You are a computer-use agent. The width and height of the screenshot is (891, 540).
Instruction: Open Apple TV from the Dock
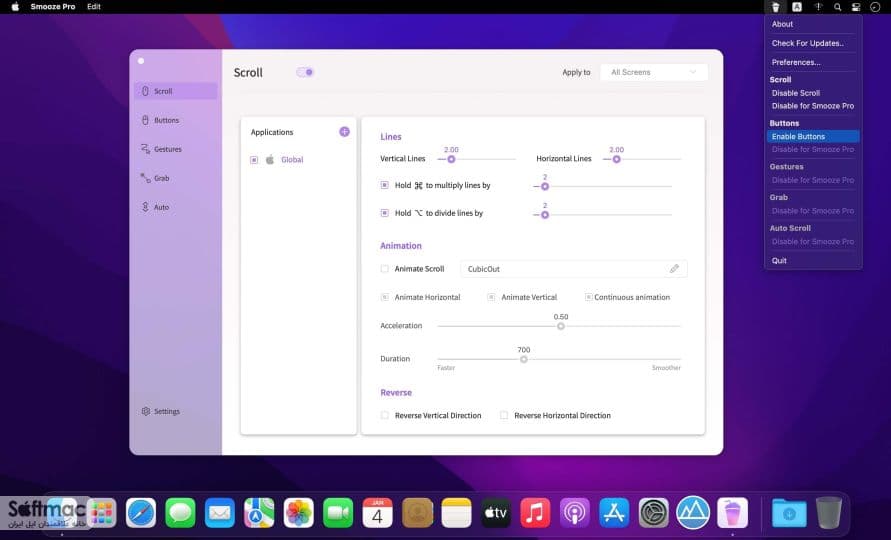pos(496,513)
